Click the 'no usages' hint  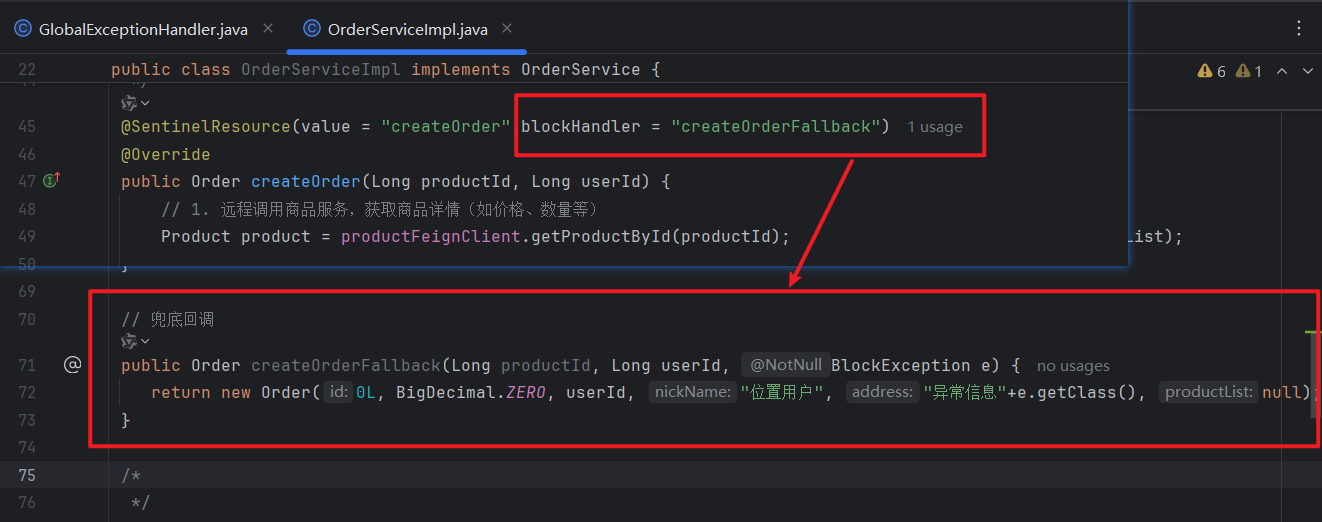(1073, 366)
